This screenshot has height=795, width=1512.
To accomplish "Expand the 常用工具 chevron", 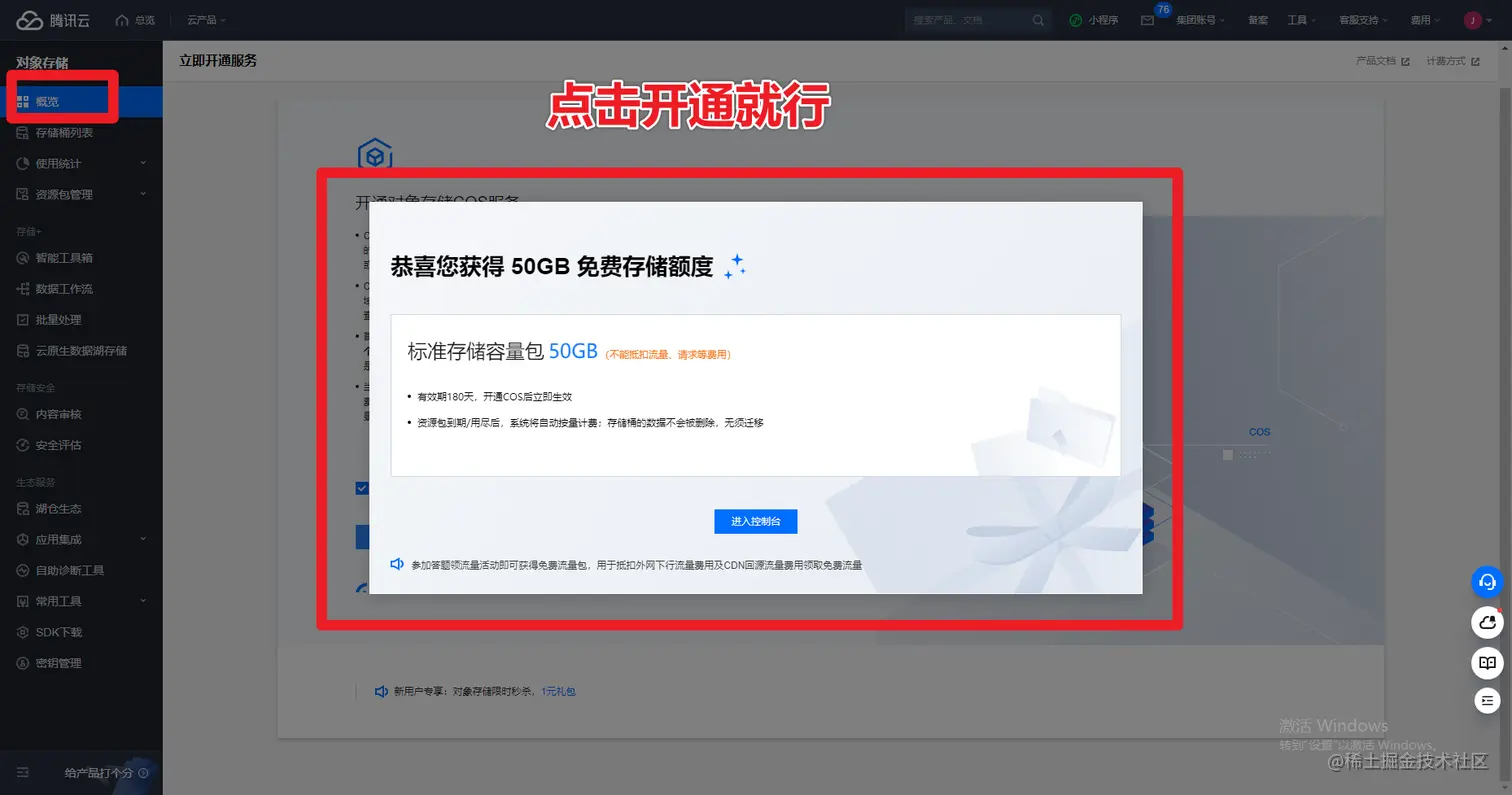I will click(x=143, y=601).
